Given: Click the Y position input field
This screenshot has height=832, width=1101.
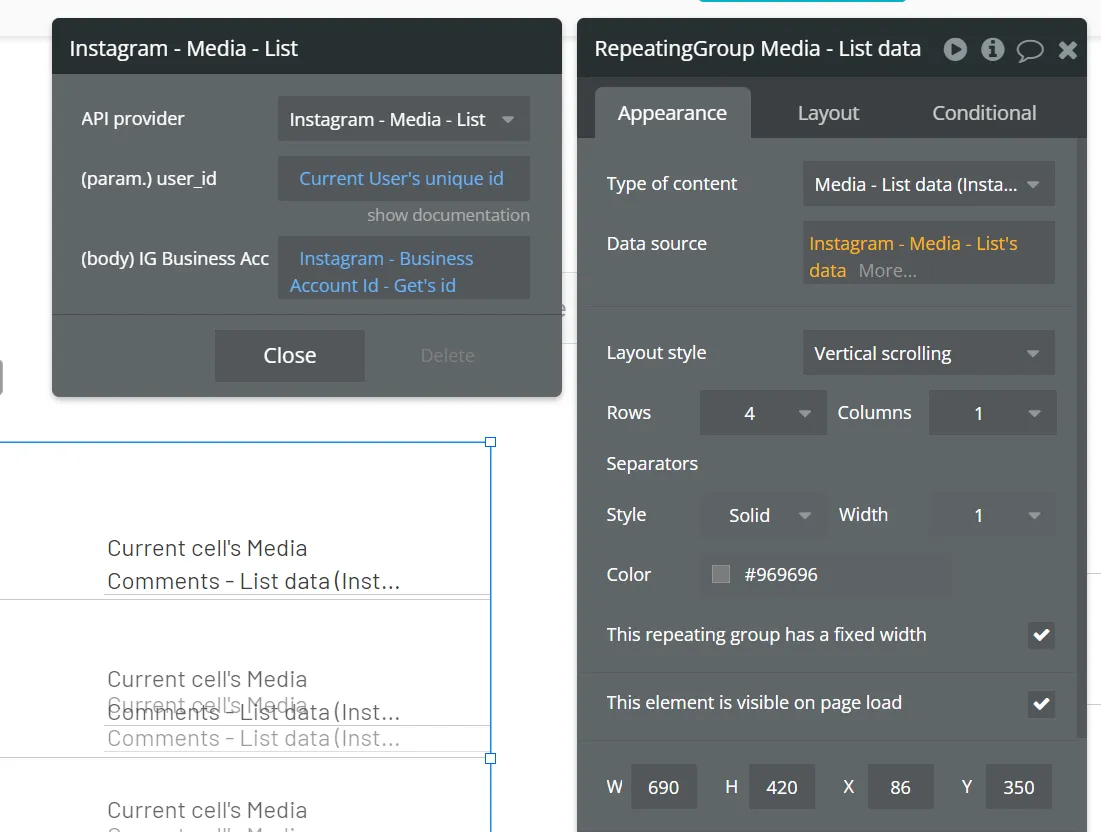Looking at the screenshot, I should 1018,787.
